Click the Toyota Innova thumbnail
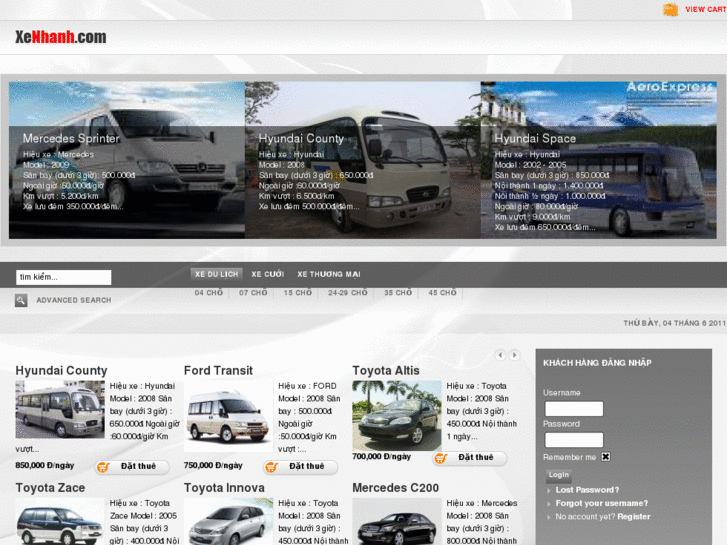 229,521
